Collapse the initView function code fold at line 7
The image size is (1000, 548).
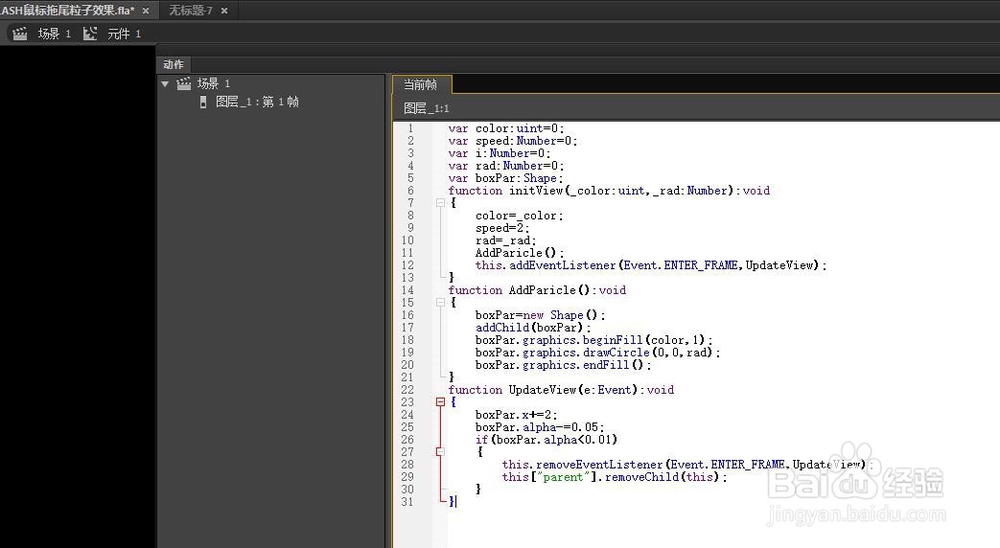click(x=440, y=203)
